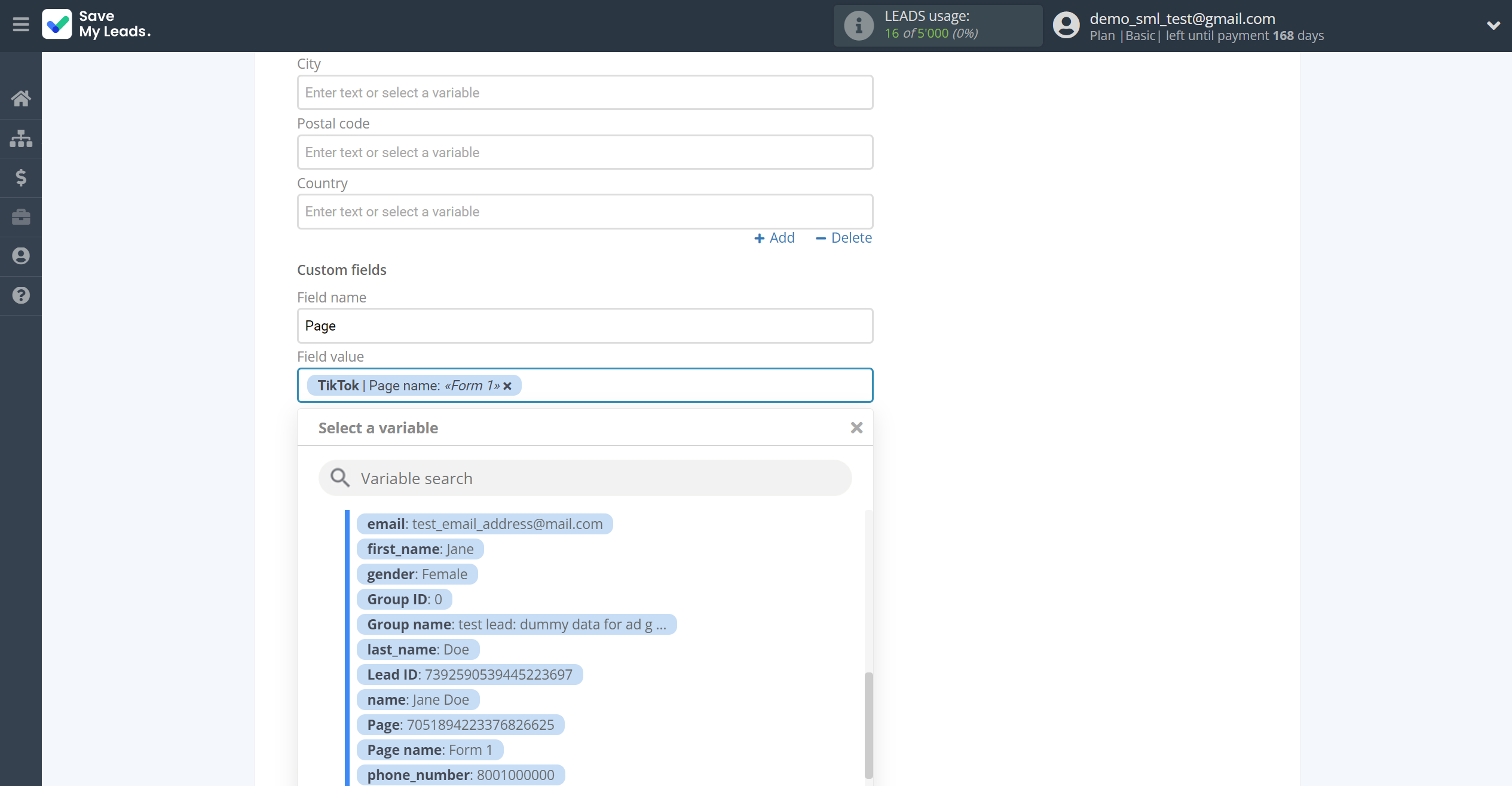Click the user avatar icon
The height and width of the screenshot is (786, 1512).
click(x=1066, y=25)
